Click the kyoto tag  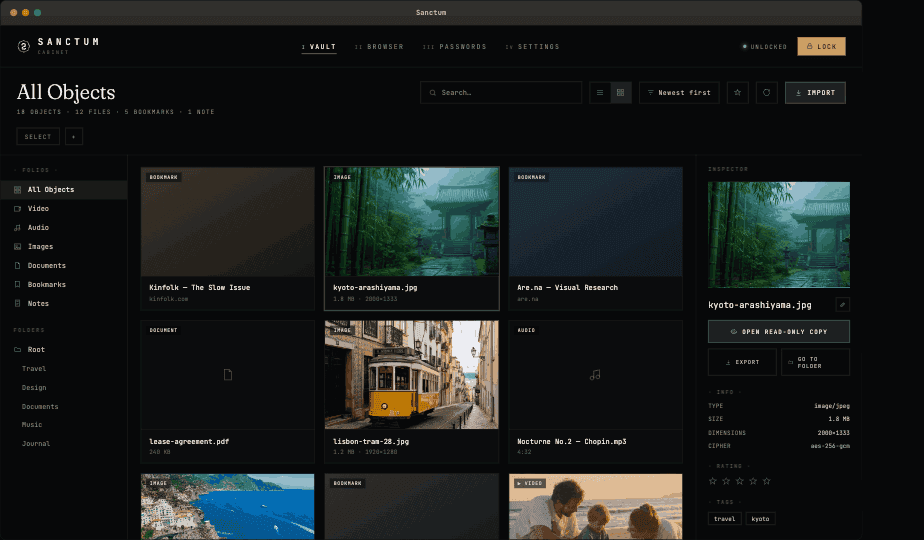760,519
